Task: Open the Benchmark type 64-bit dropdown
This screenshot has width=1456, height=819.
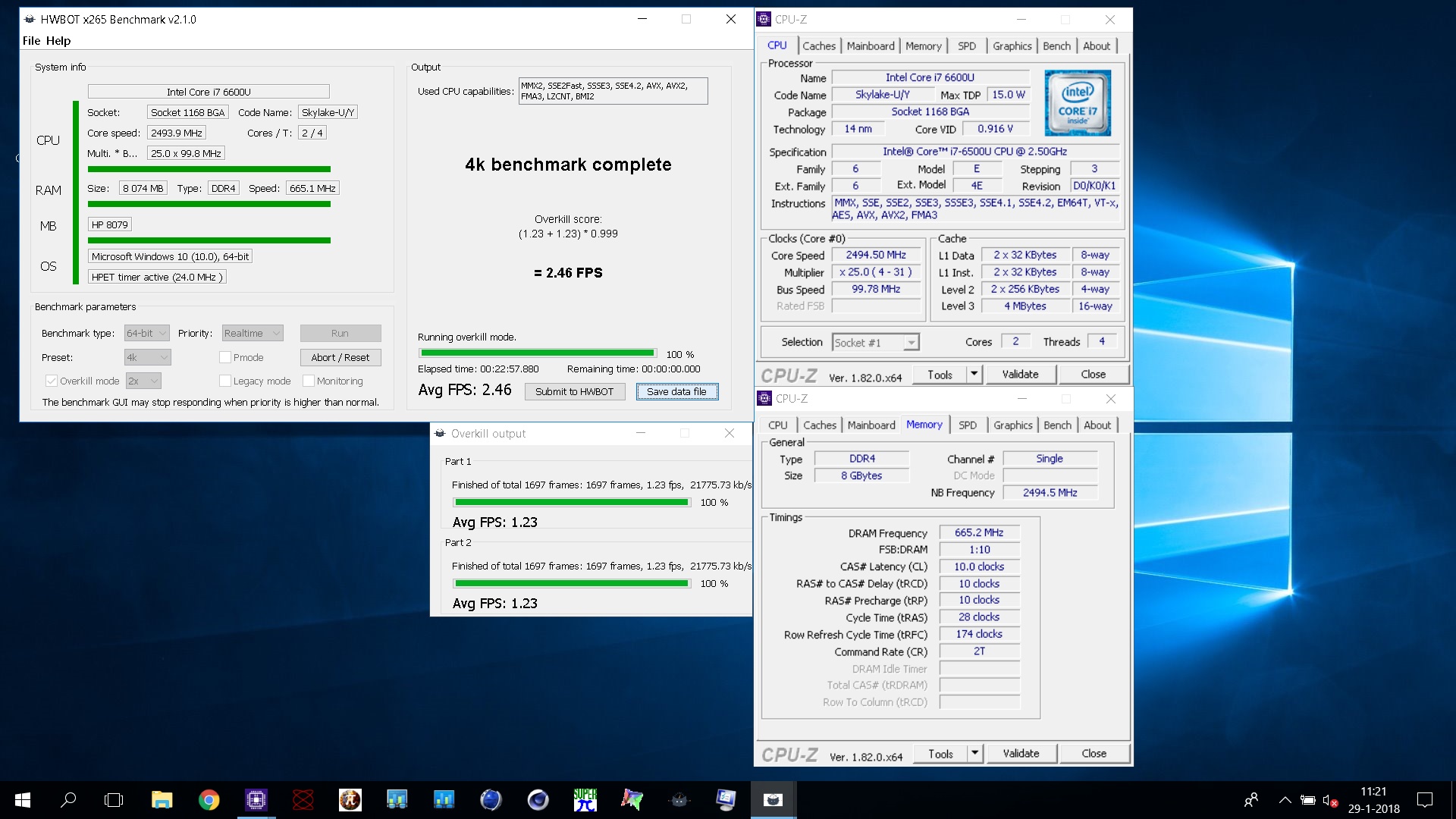Action: [147, 333]
